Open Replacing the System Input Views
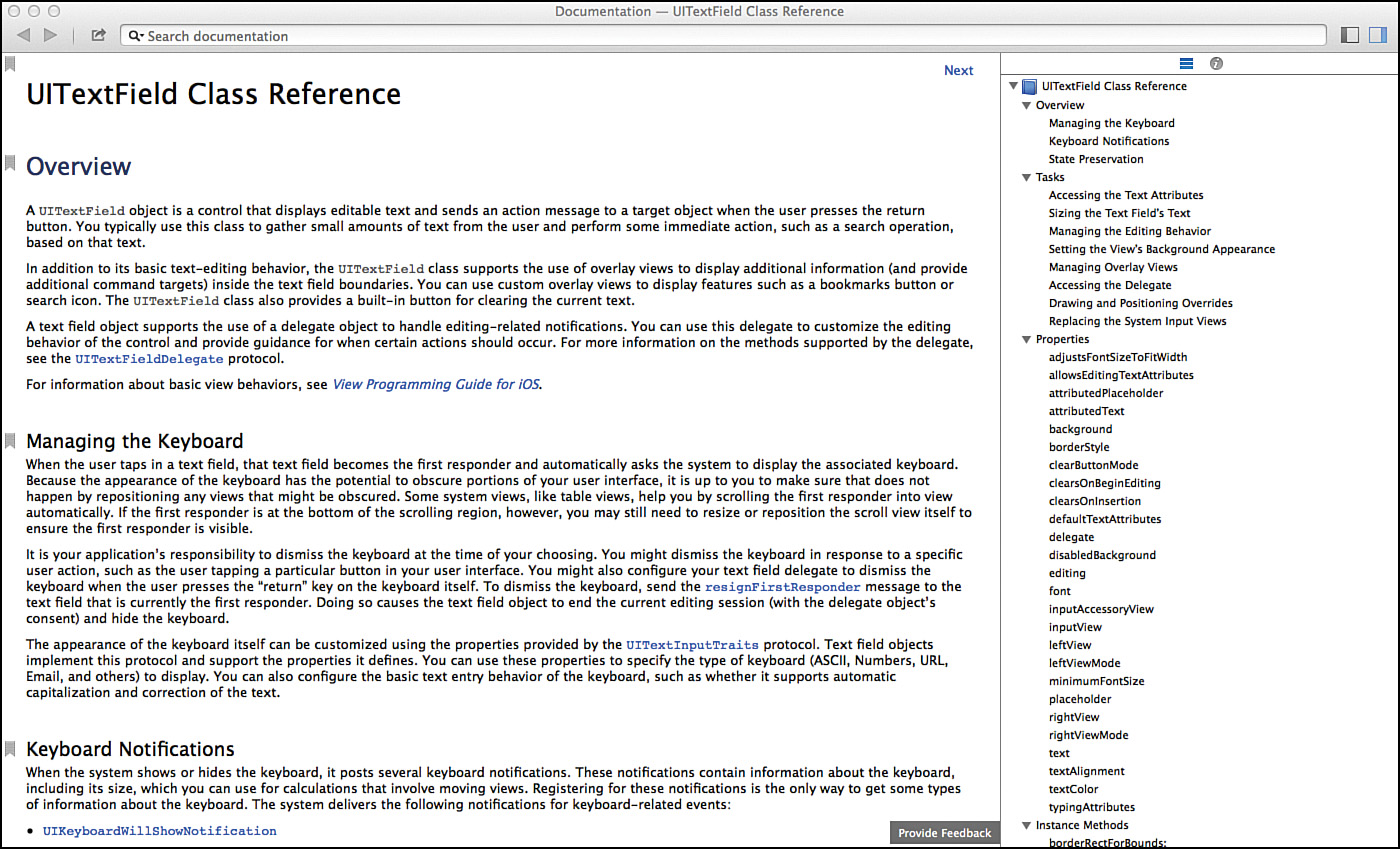This screenshot has width=1400, height=849. 1137,321
